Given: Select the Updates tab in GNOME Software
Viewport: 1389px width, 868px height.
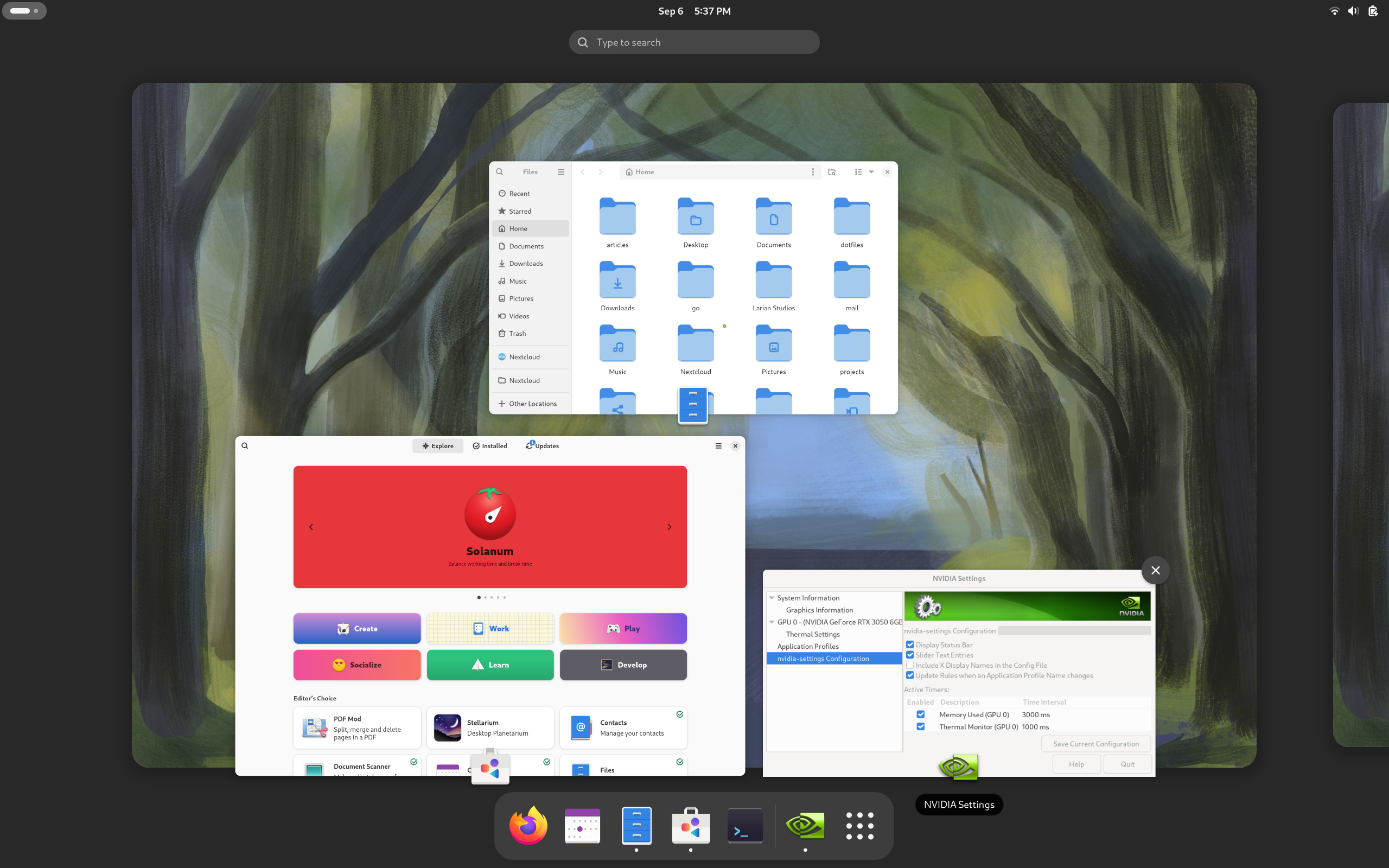Looking at the screenshot, I should coord(544,446).
